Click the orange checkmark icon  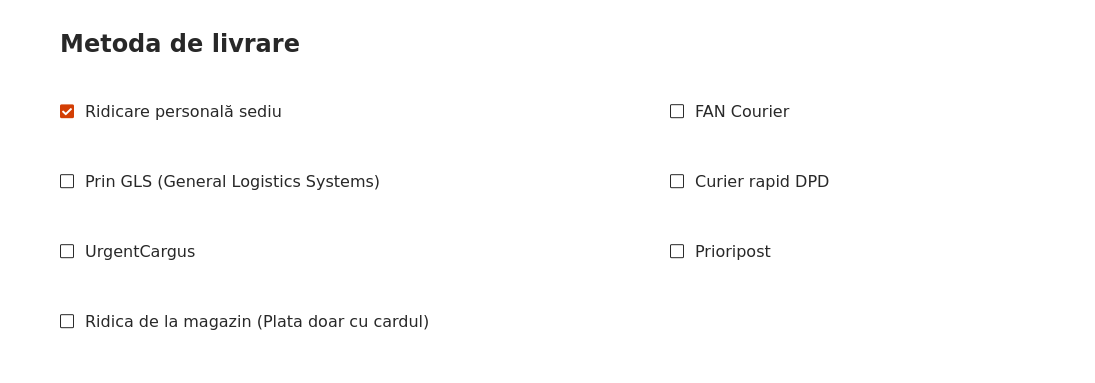coord(67,111)
